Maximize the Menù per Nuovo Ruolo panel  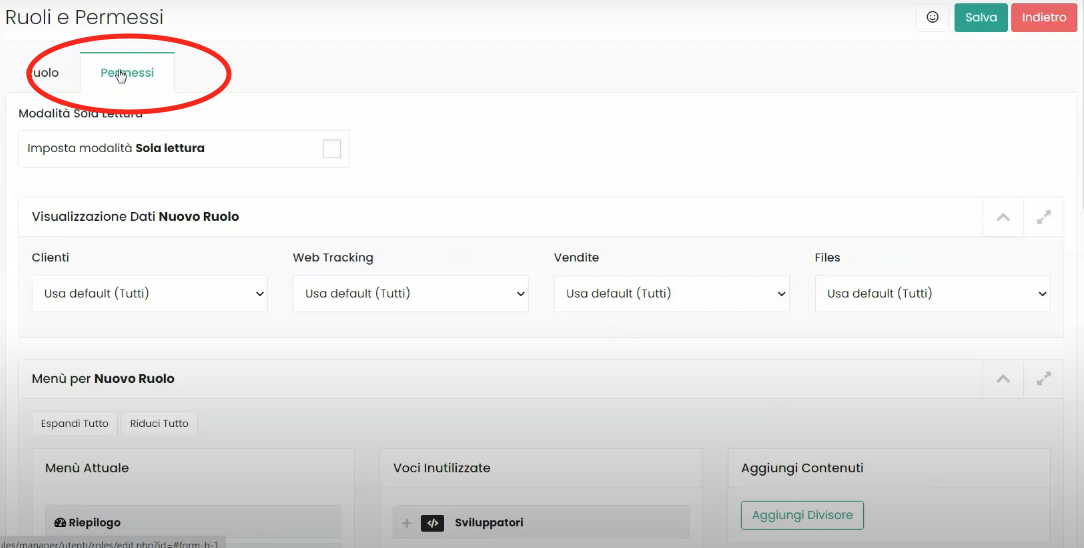coord(1043,379)
